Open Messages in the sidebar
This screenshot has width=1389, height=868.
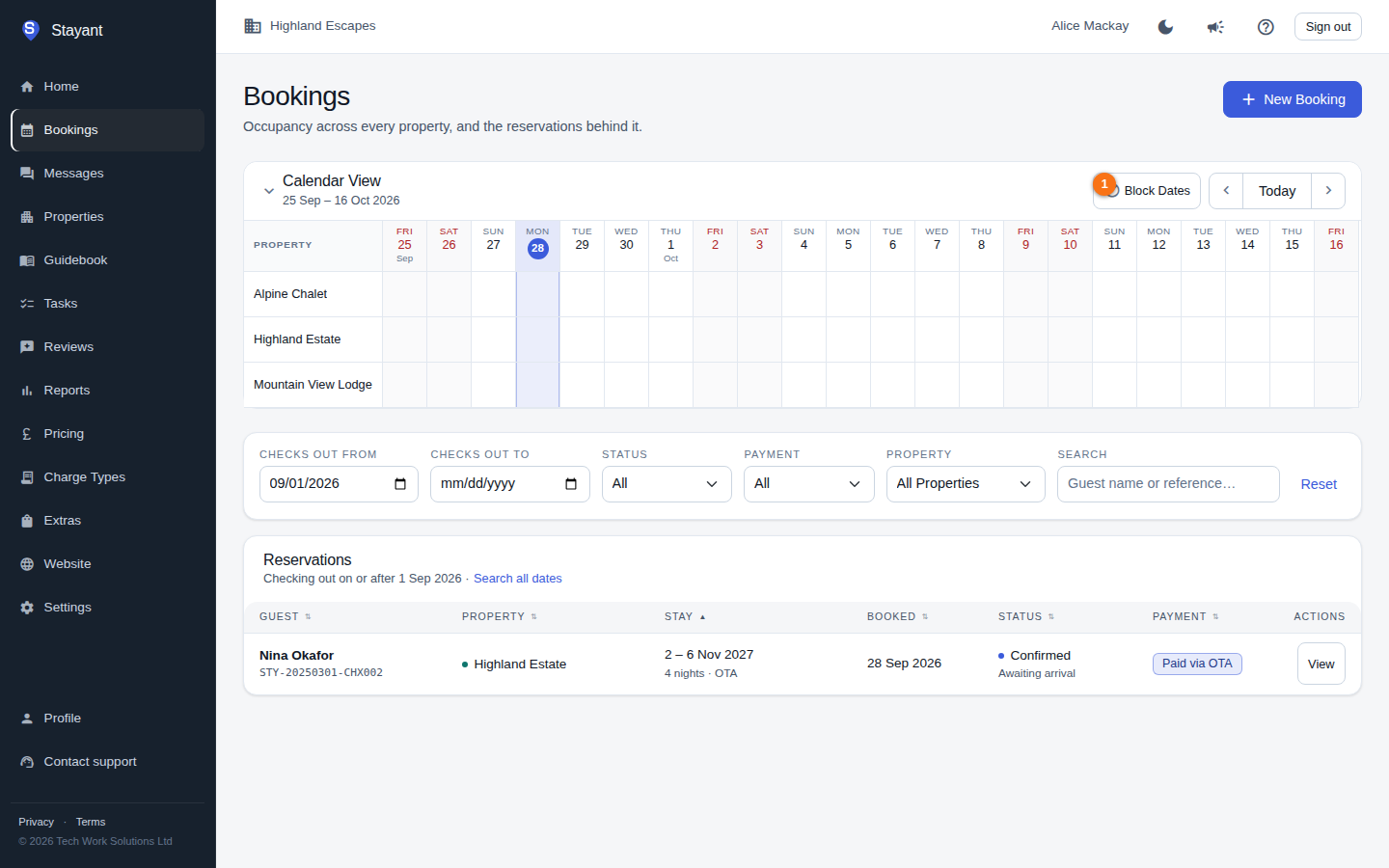[107, 174]
